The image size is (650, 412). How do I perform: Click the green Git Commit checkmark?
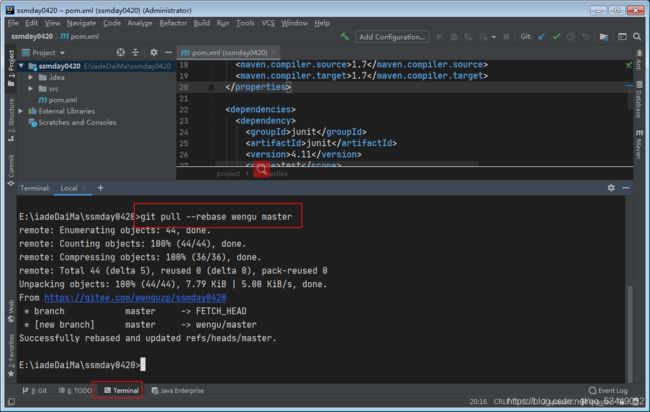tap(556, 37)
